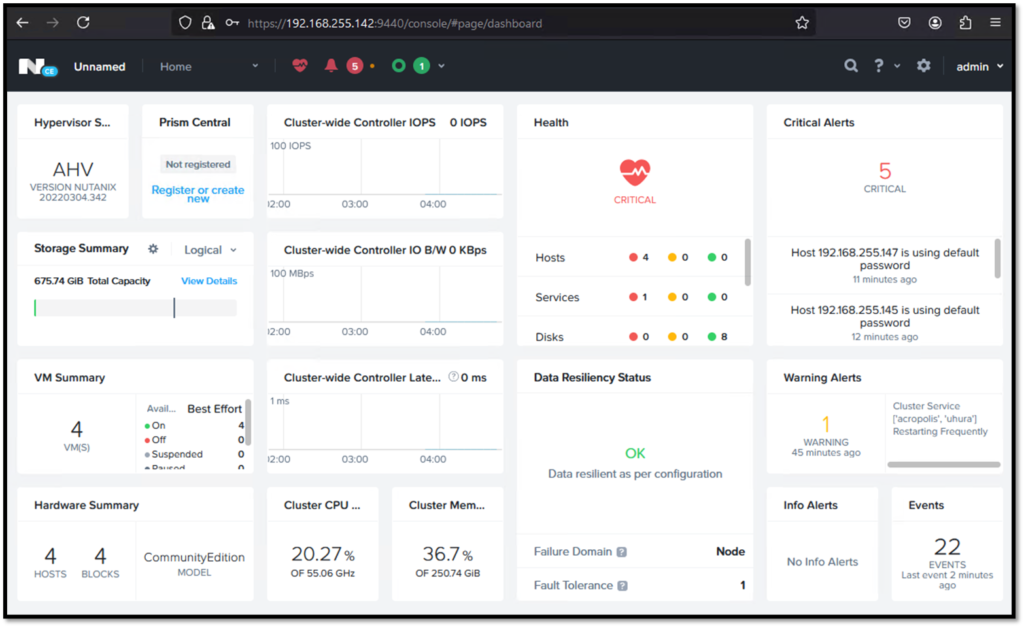1024x627 pixels.
Task: Click the Critical Alerts vertical scrollbar
Action: [x=997, y=258]
